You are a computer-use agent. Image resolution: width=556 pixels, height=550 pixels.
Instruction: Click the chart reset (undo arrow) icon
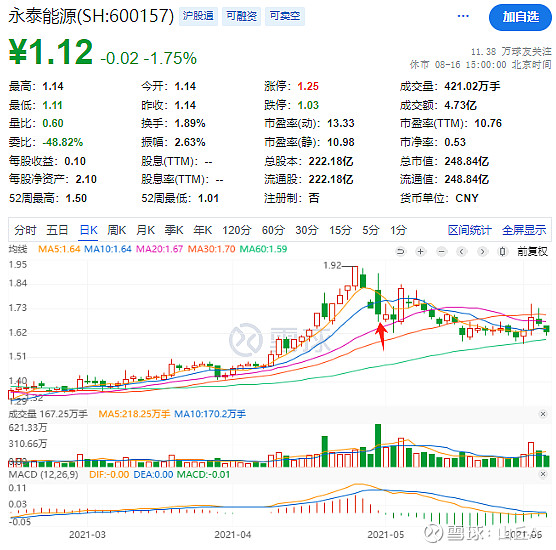click(400, 252)
